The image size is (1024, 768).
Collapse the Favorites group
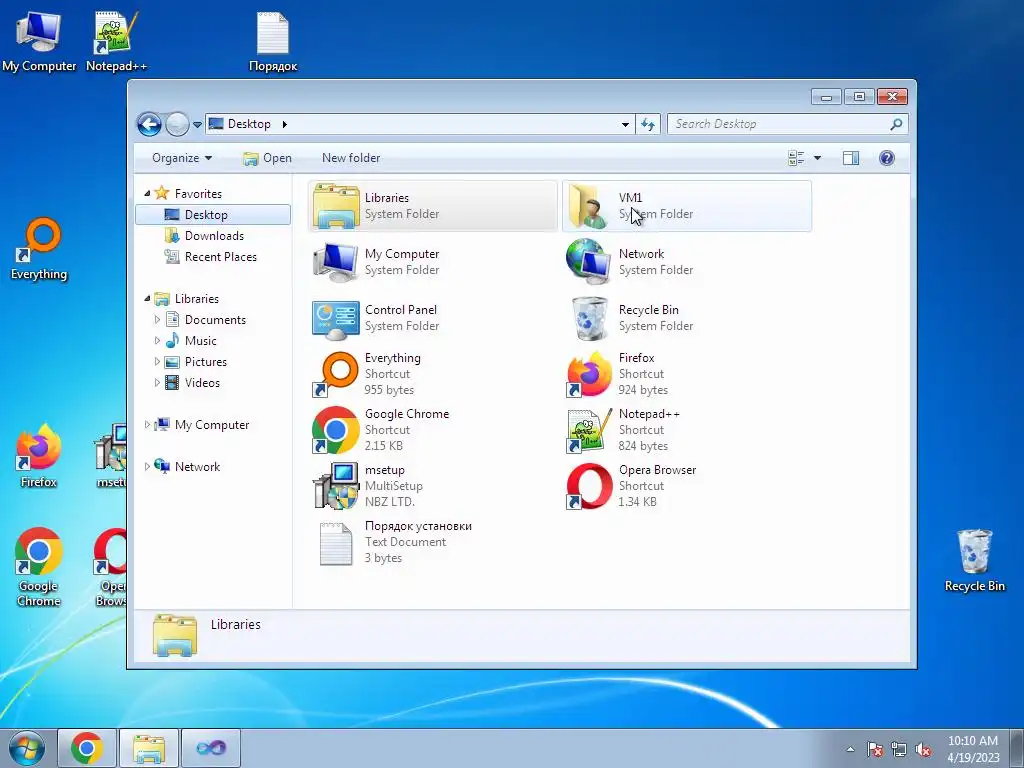pyautogui.click(x=148, y=193)
